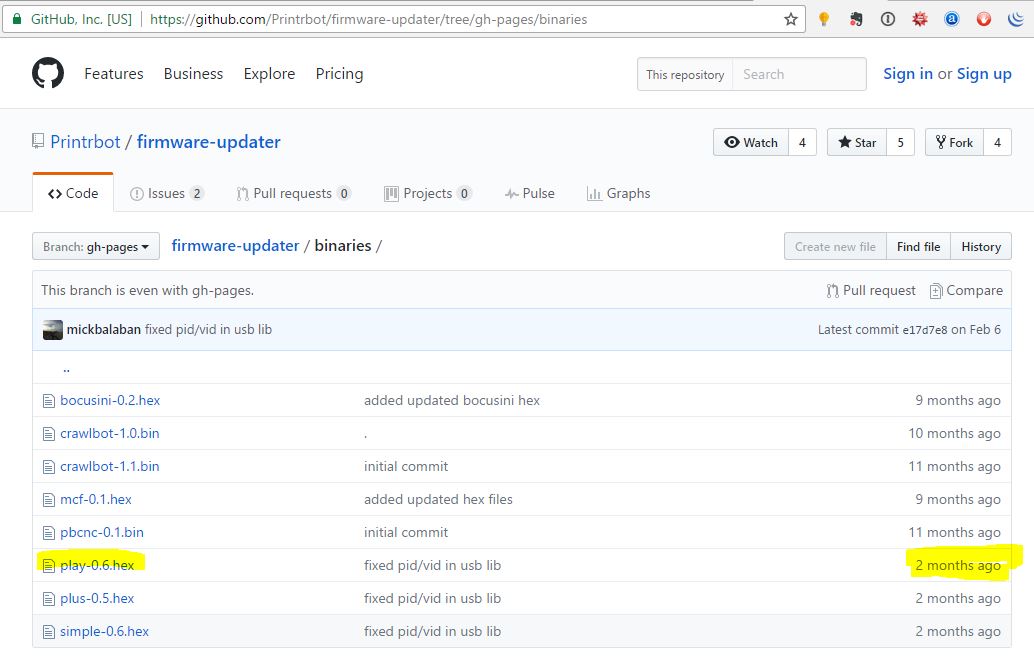The width and height of the screenshot is (1034, 658).
Task: Open the plus-0.5.hex file
Action: 97,598
